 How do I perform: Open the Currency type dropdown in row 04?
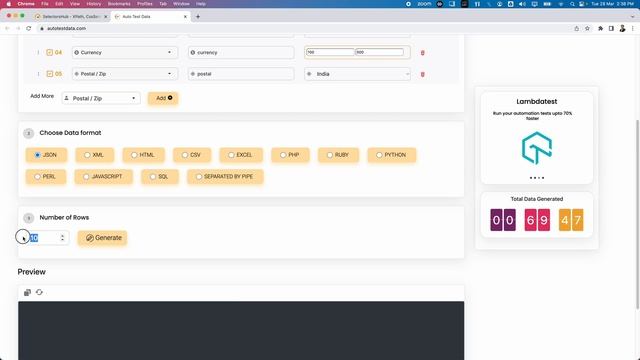124,52
